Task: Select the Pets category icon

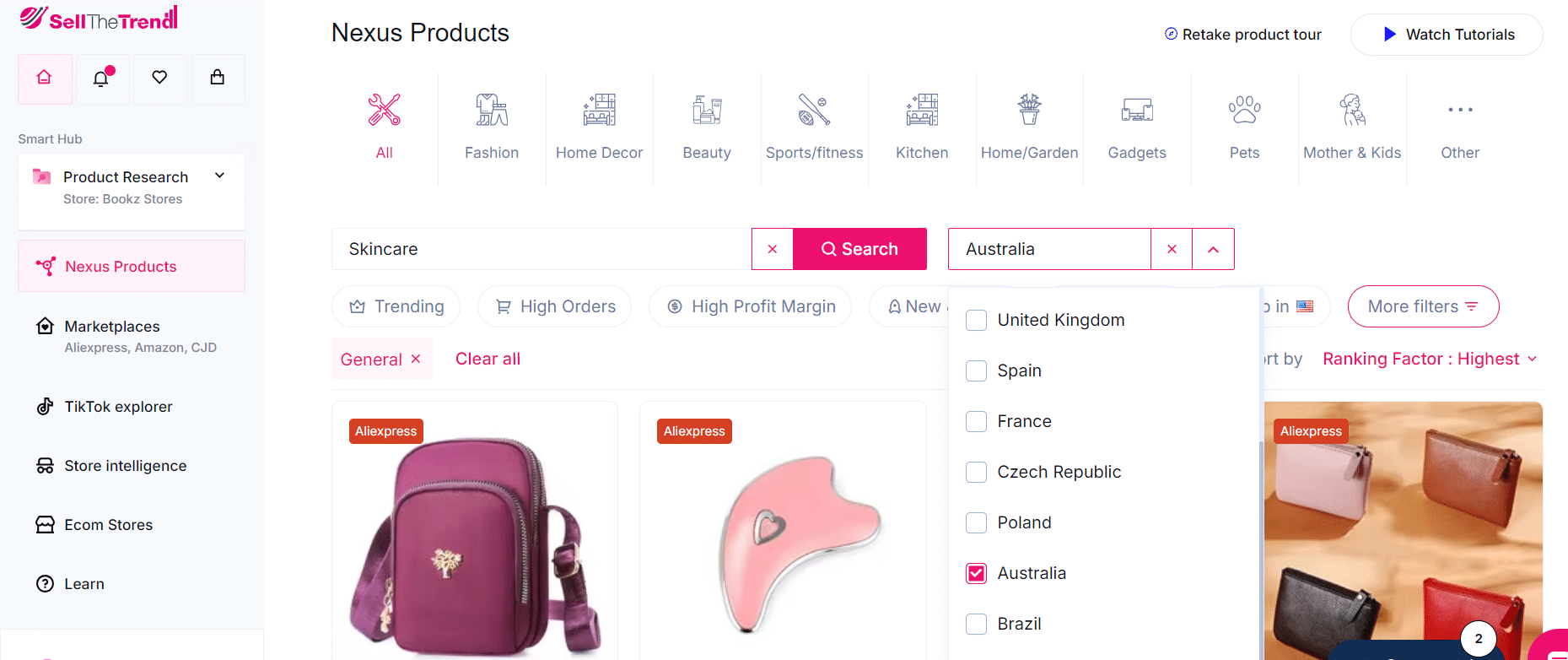Action: click(x=1244, y=127)
